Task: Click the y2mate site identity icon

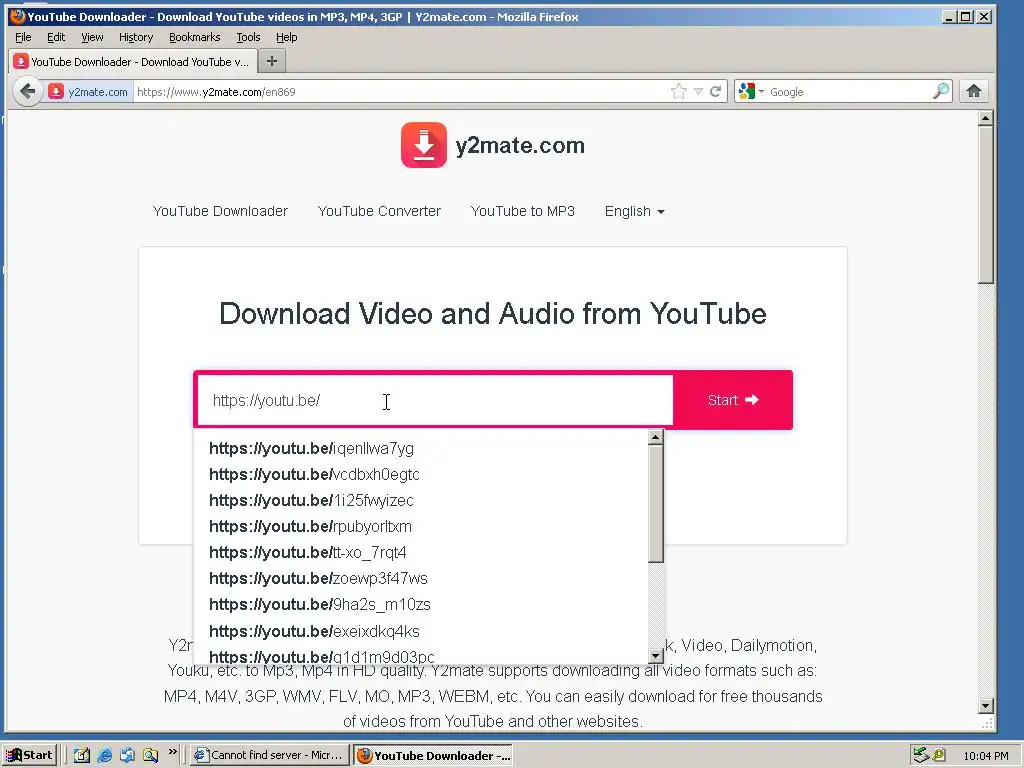Action: pos(56,91)
